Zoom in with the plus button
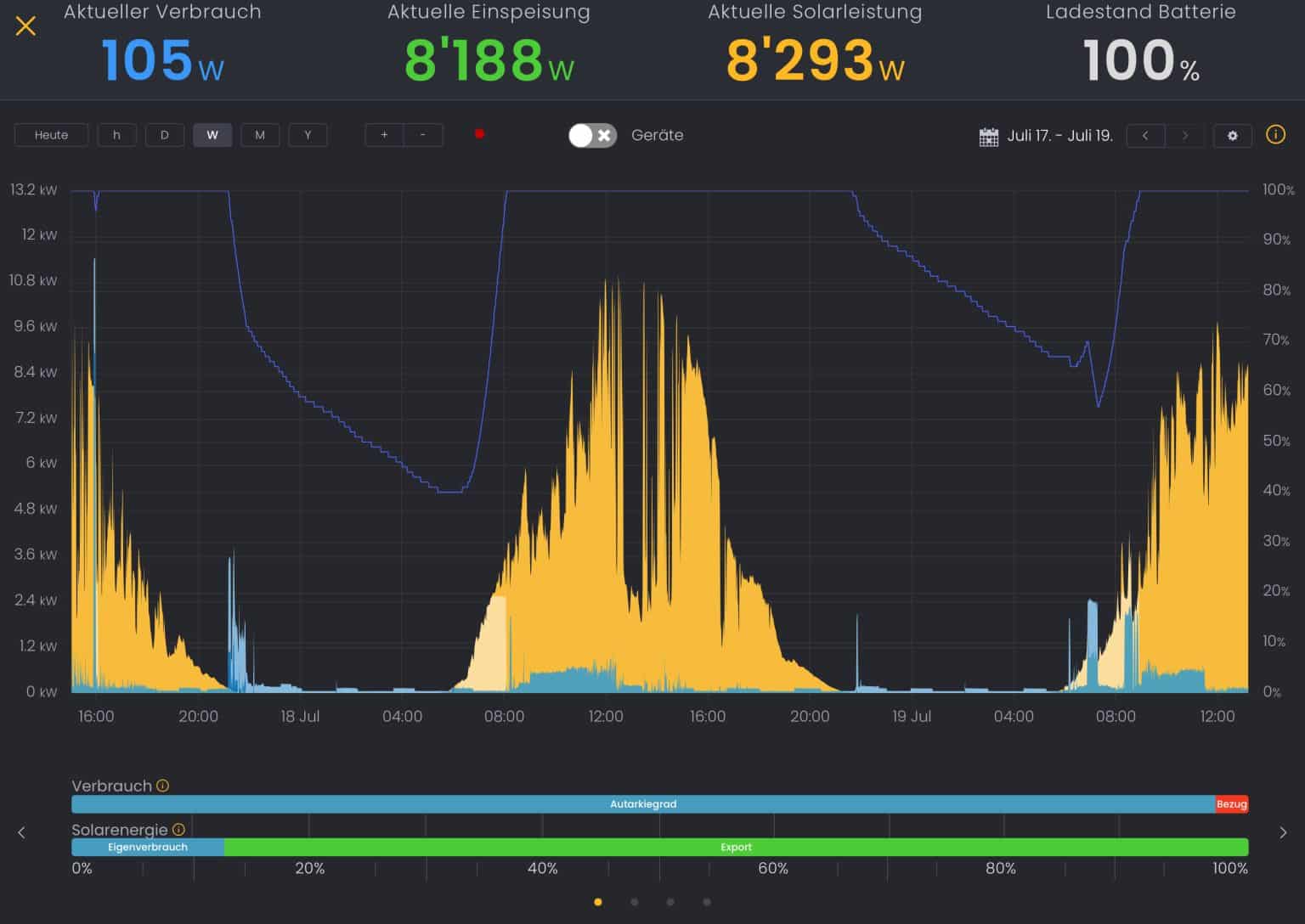 click(384, 135)
